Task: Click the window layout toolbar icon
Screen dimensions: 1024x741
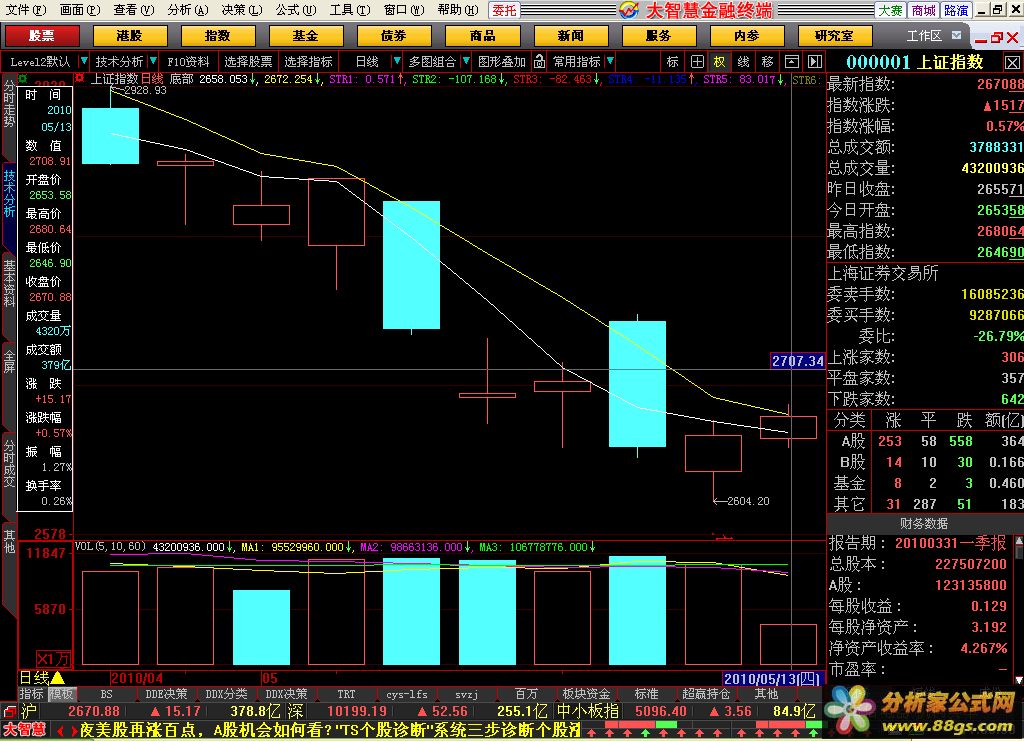Action: [792, 61]
